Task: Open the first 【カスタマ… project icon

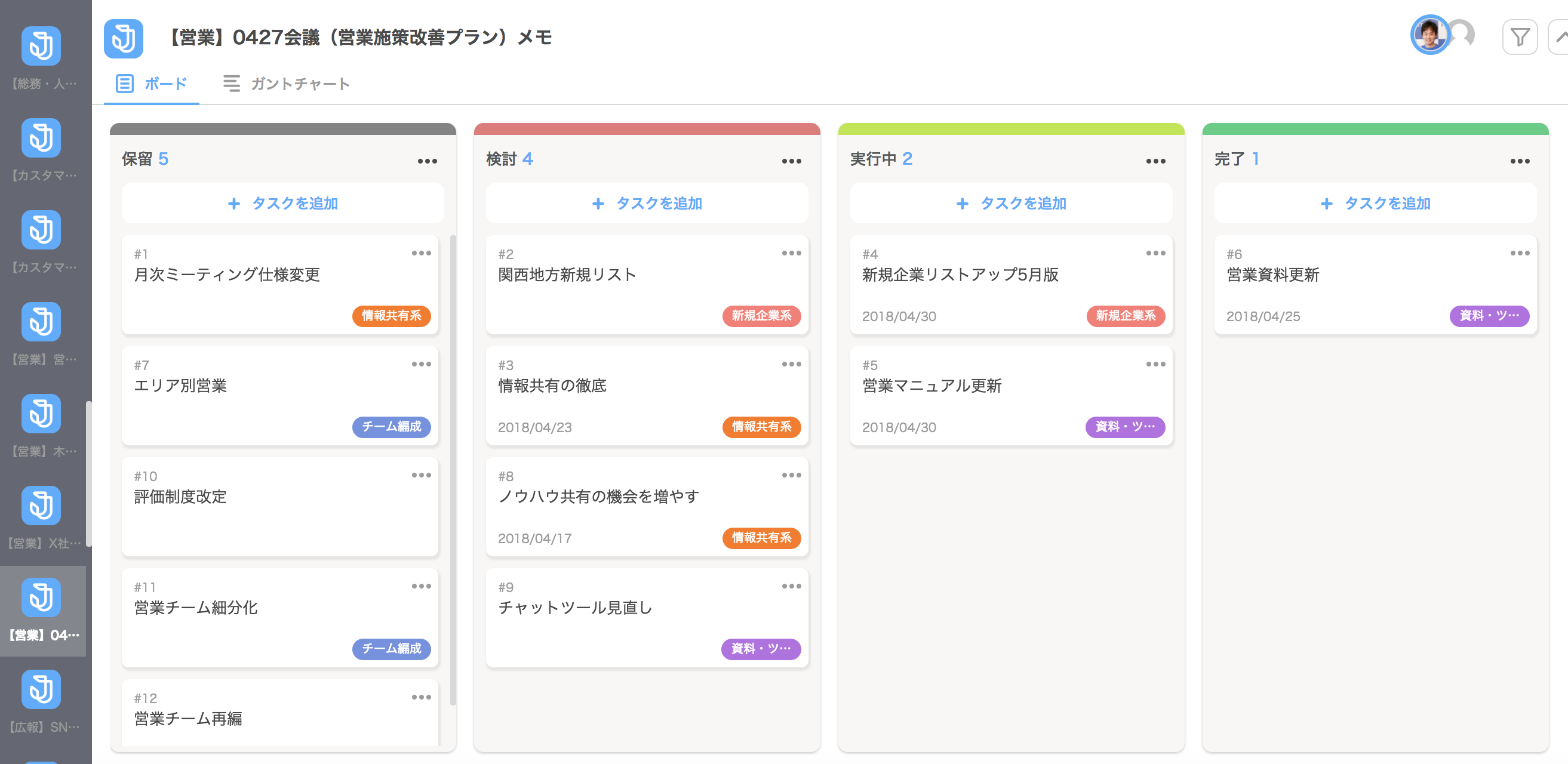Action: click(41, 138)
